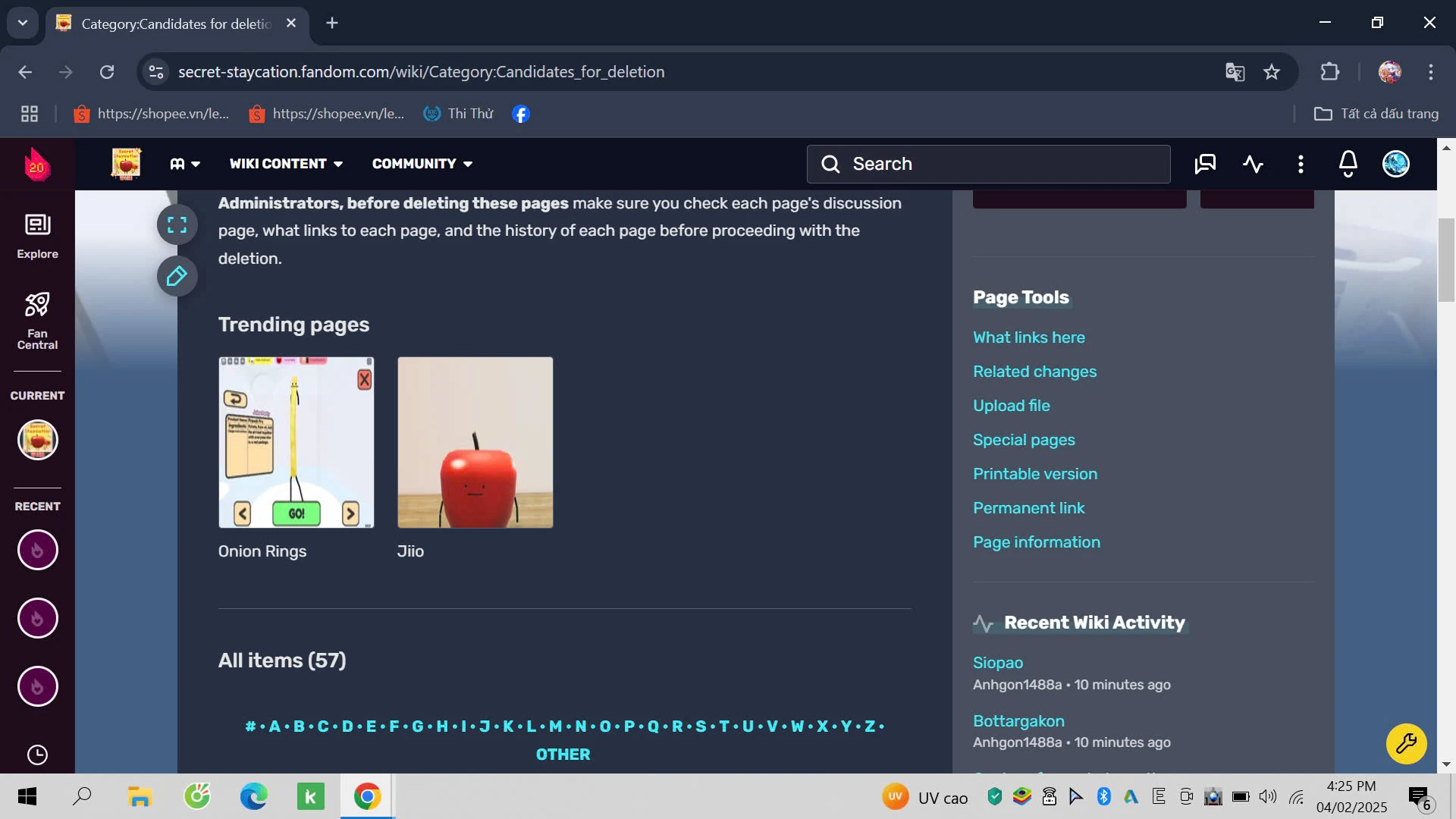This screenshot has width=1456, height=819.
Task: Open the wiki discussions icon
Action: tap(1205, 164)
